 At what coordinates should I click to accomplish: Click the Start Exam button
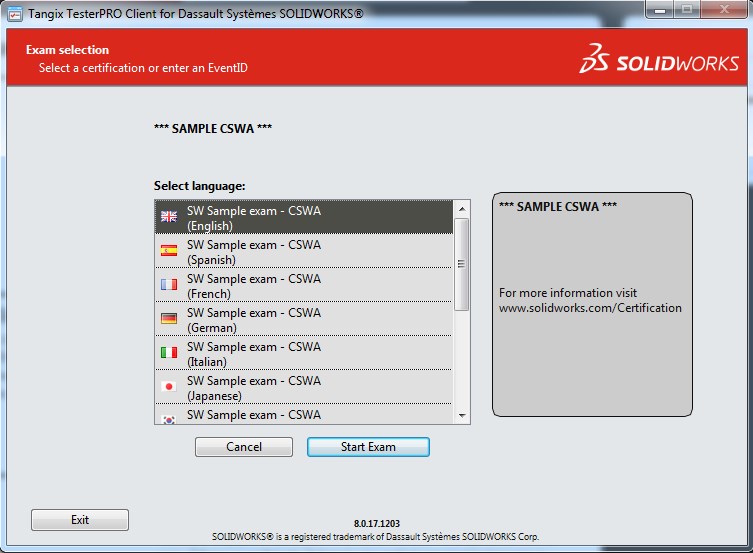pyautogui.click(x=368, y=447)
